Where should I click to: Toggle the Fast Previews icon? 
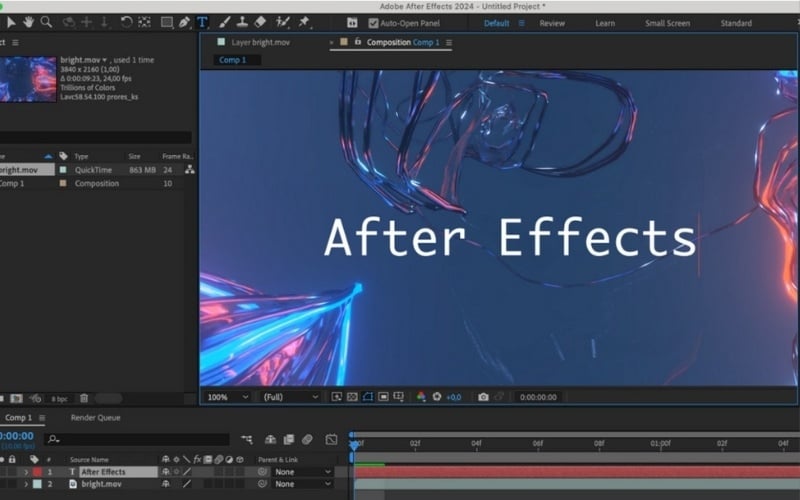(x=337, y=396)
